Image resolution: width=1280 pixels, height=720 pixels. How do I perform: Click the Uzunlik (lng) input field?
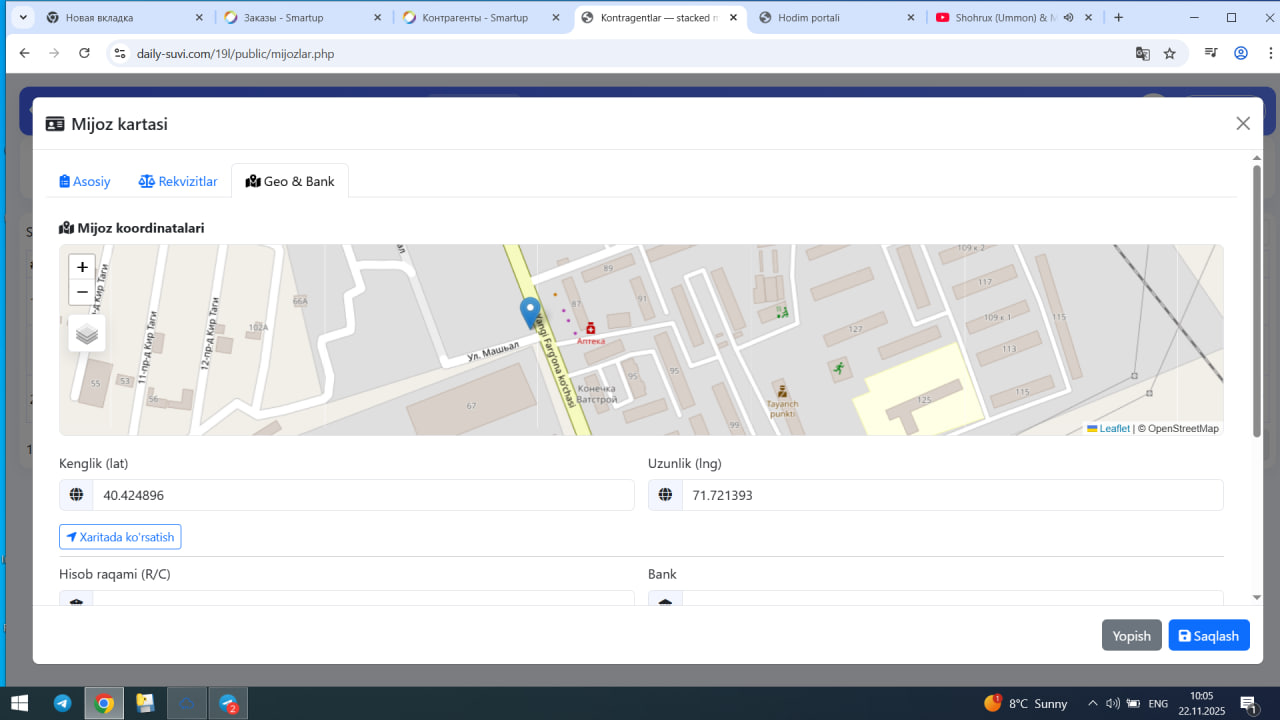[x=951, y=495]
